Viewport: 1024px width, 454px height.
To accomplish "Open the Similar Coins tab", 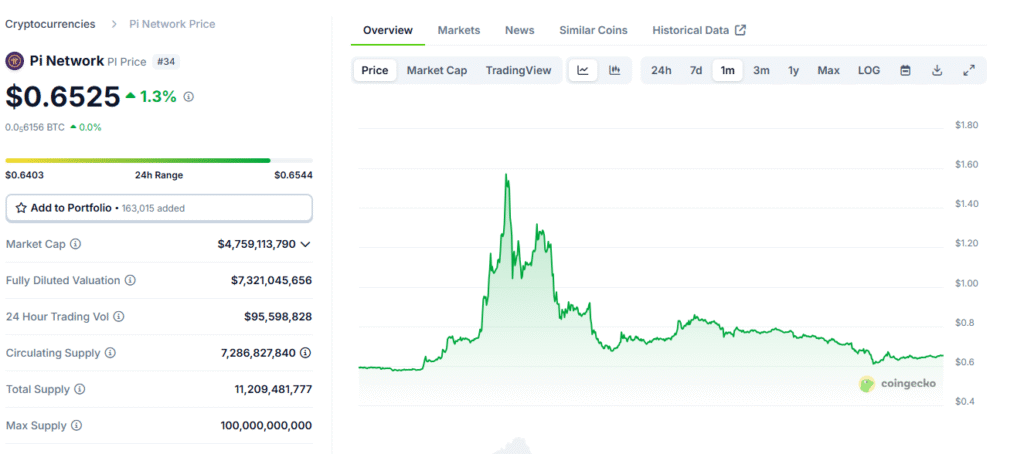I will click(593, 30).
